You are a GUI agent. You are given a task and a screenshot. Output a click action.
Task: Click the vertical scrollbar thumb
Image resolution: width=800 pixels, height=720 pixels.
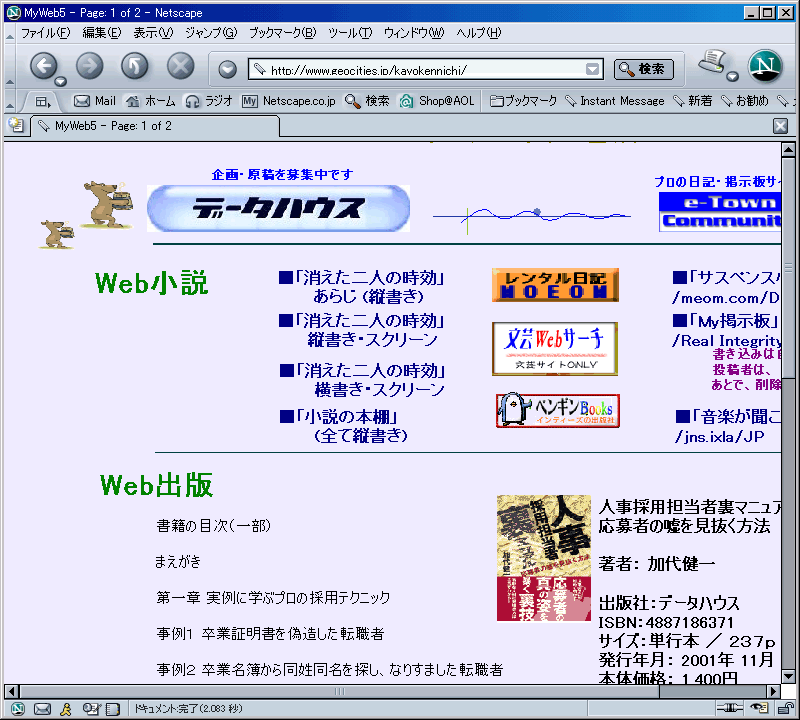point(788,268)
